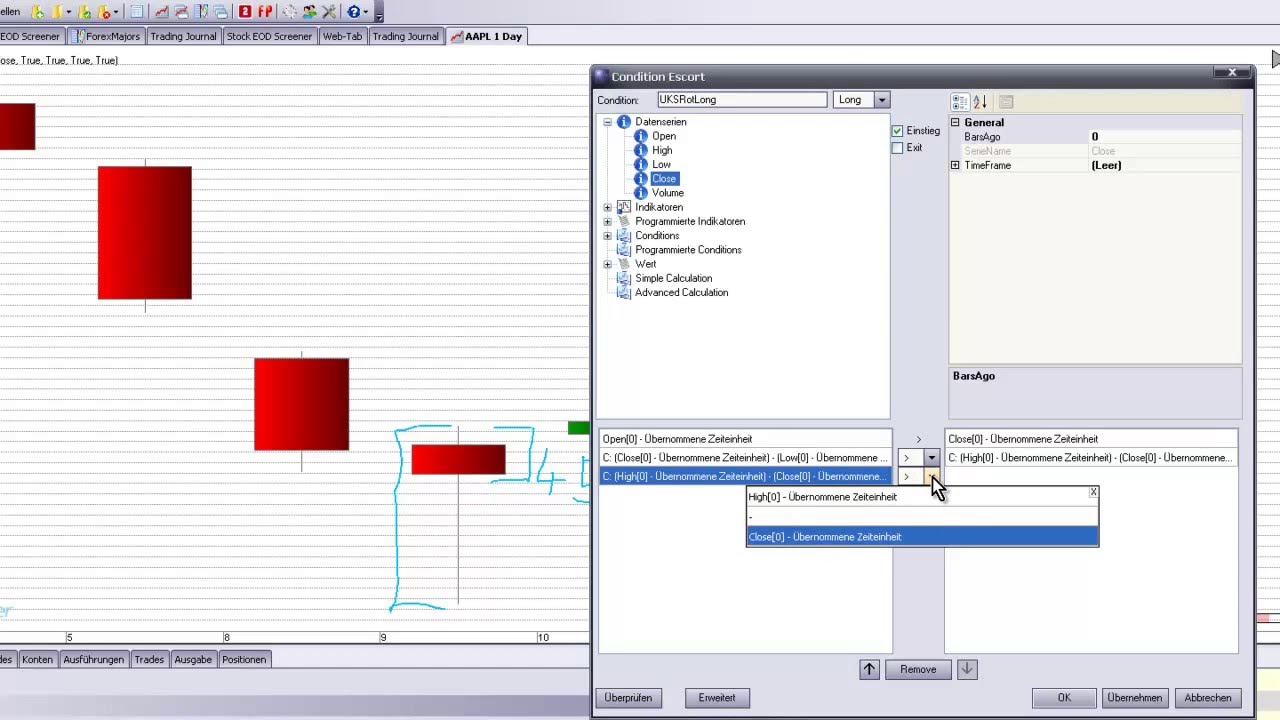
Task: Click the list sheet icon in toolbar
Action: (x=136, y=12)
